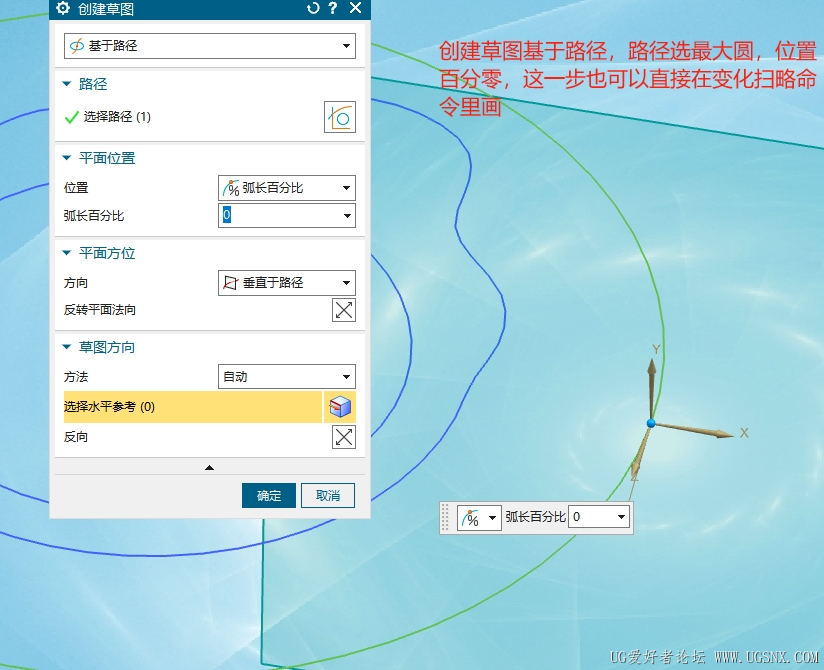Collapse the 草图方向 section

click(x=66, y=347)
